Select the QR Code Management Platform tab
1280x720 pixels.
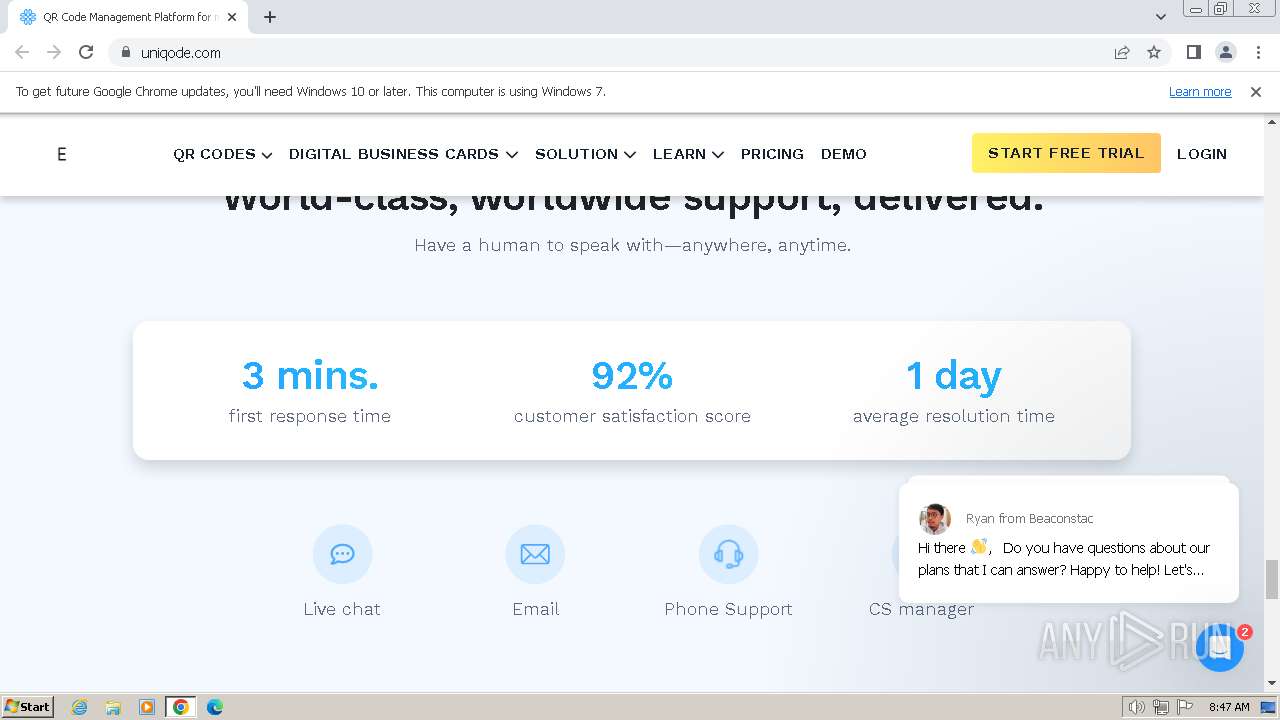130,17
